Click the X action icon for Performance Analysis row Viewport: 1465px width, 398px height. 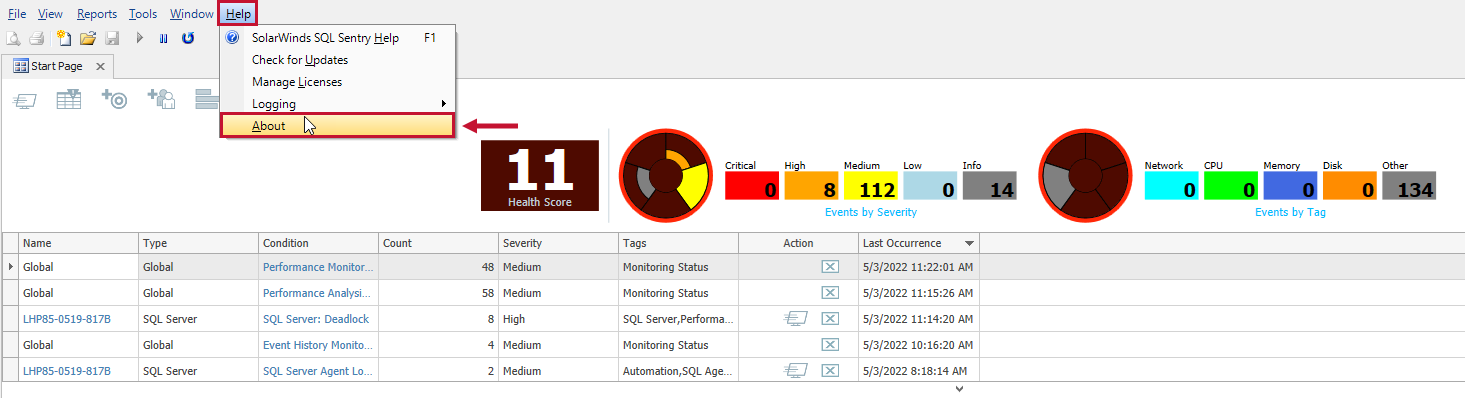click(830, 293)
